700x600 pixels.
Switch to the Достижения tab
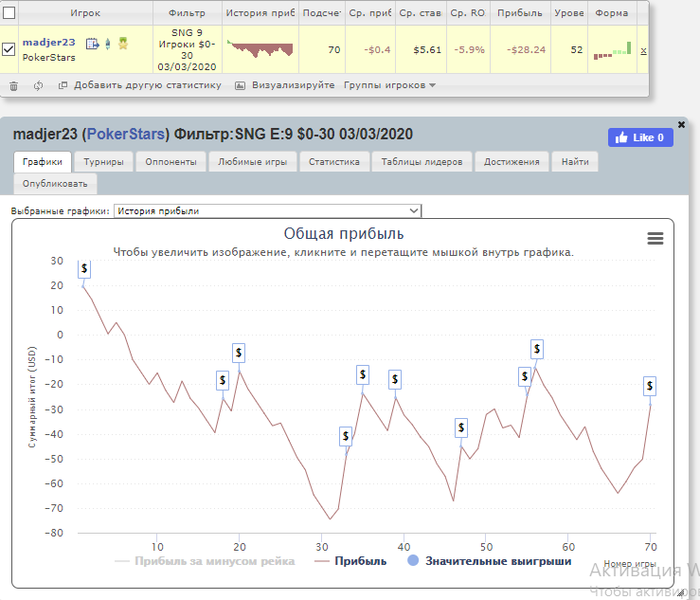coord(512,162)
